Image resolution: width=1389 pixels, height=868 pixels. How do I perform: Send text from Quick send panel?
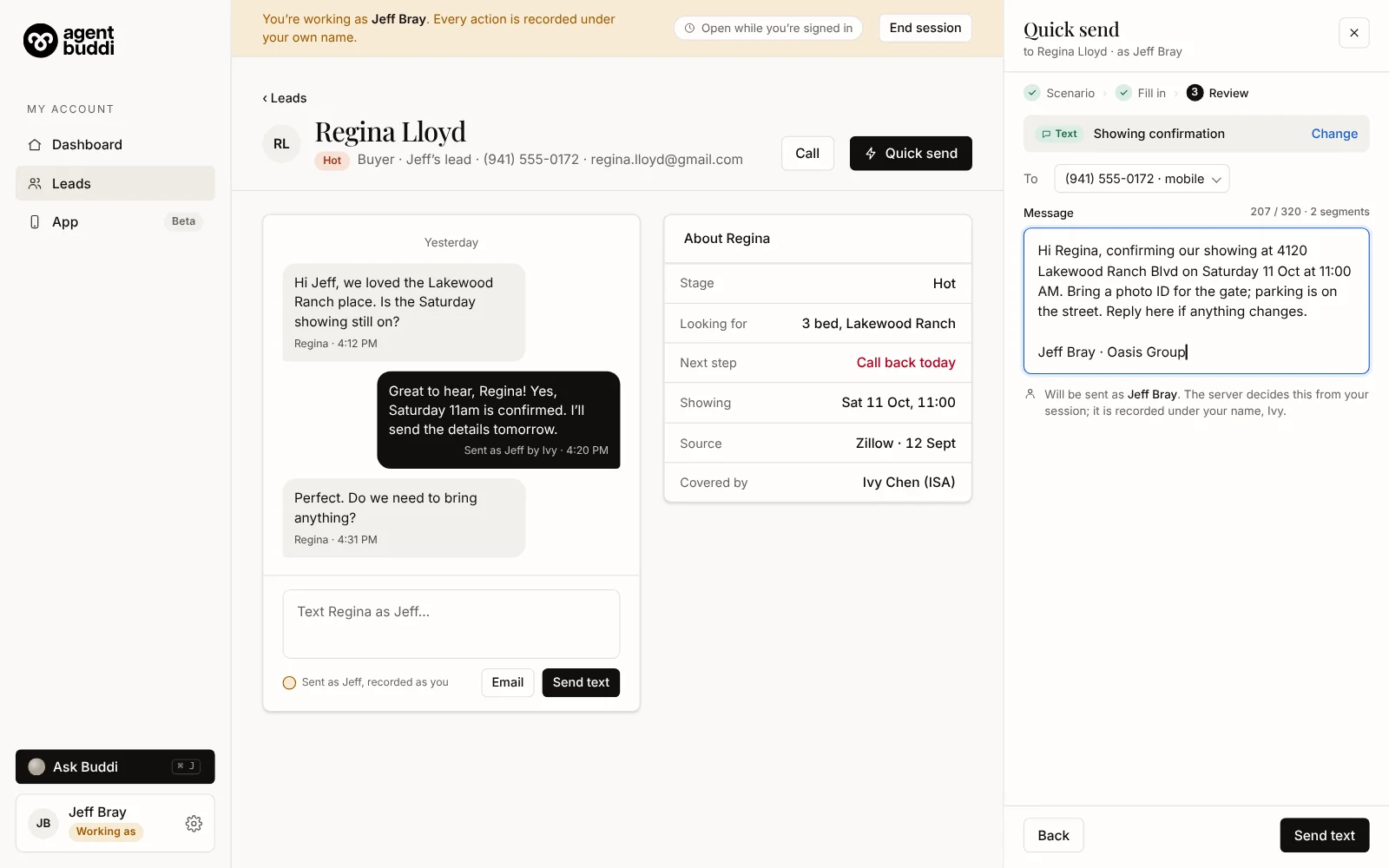pos(1324,835)
